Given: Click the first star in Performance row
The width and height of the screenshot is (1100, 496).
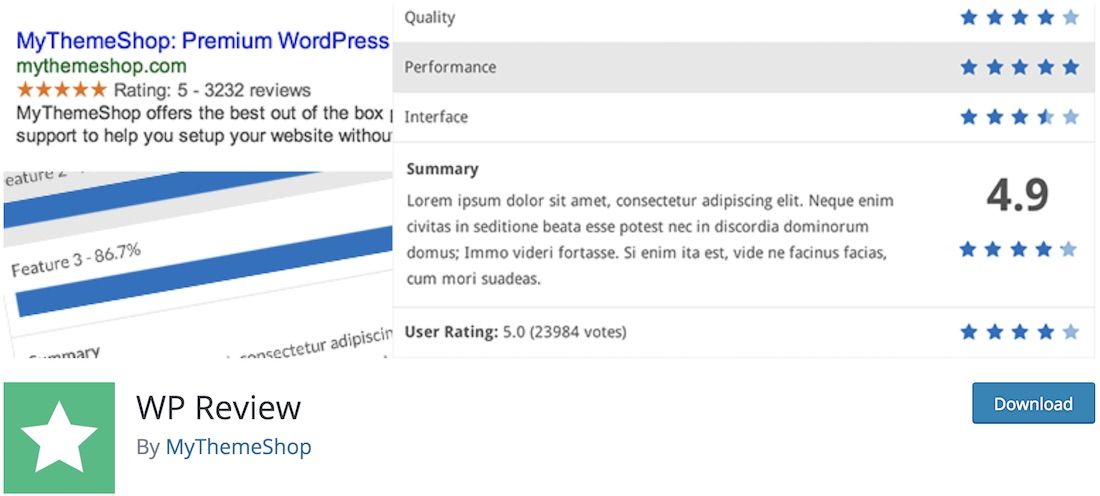Looking at the screenshot, I should (969, 67).
